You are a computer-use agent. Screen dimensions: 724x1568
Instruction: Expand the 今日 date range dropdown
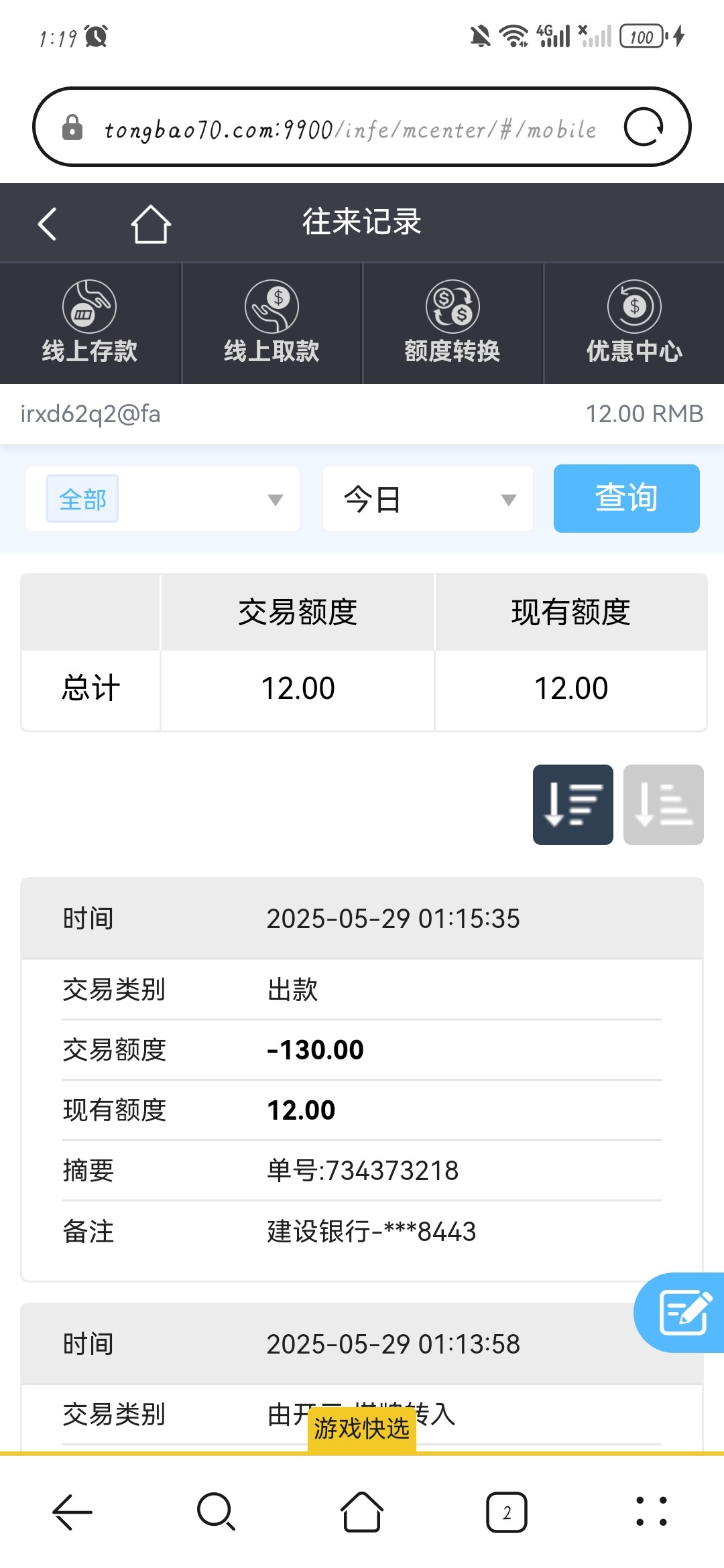[x=428, y=500]
